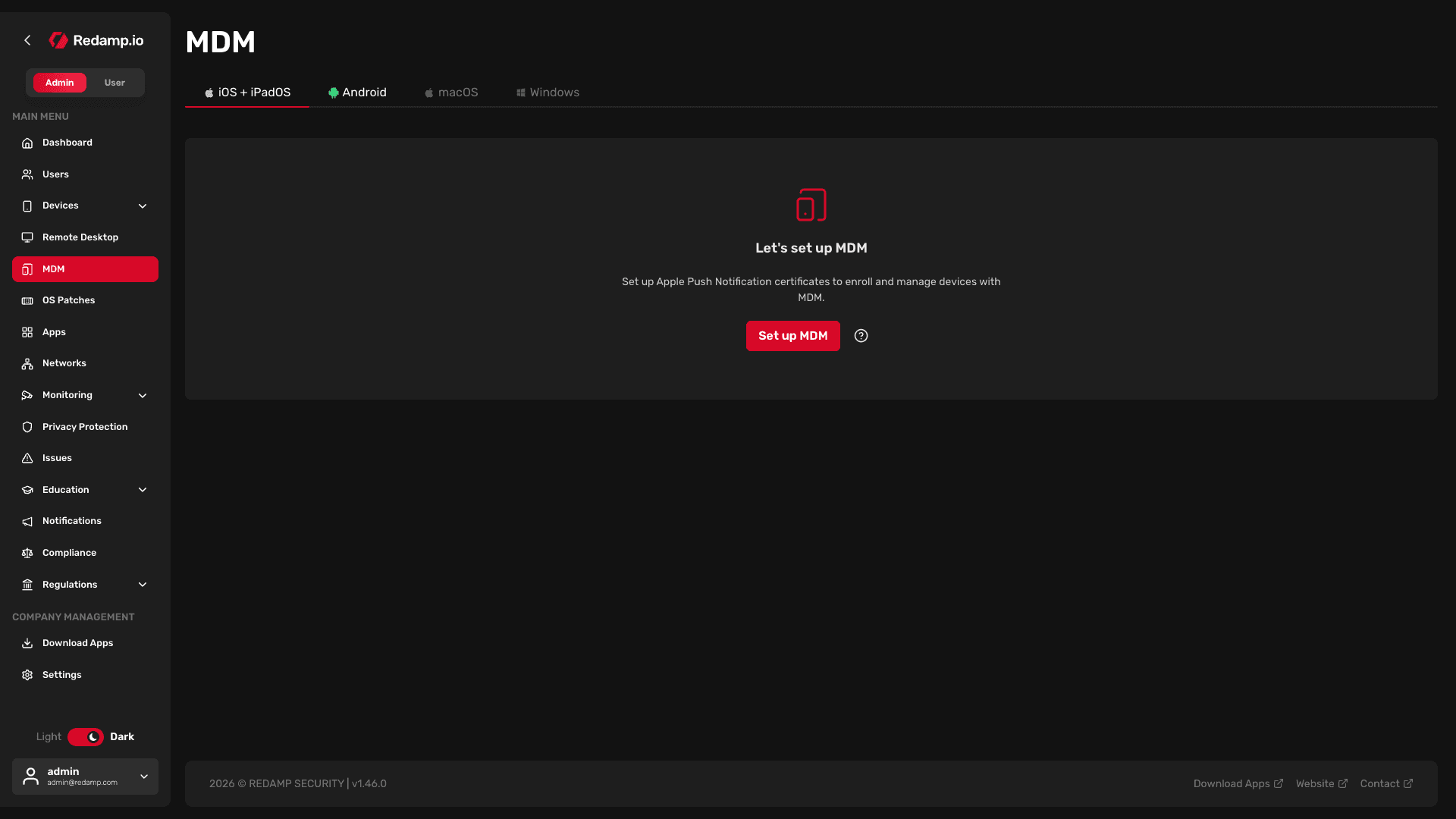Click Compliance scales icon
Image resolution: width=1456 pixels, height=819 pixels.
click(x=27, y=554)
